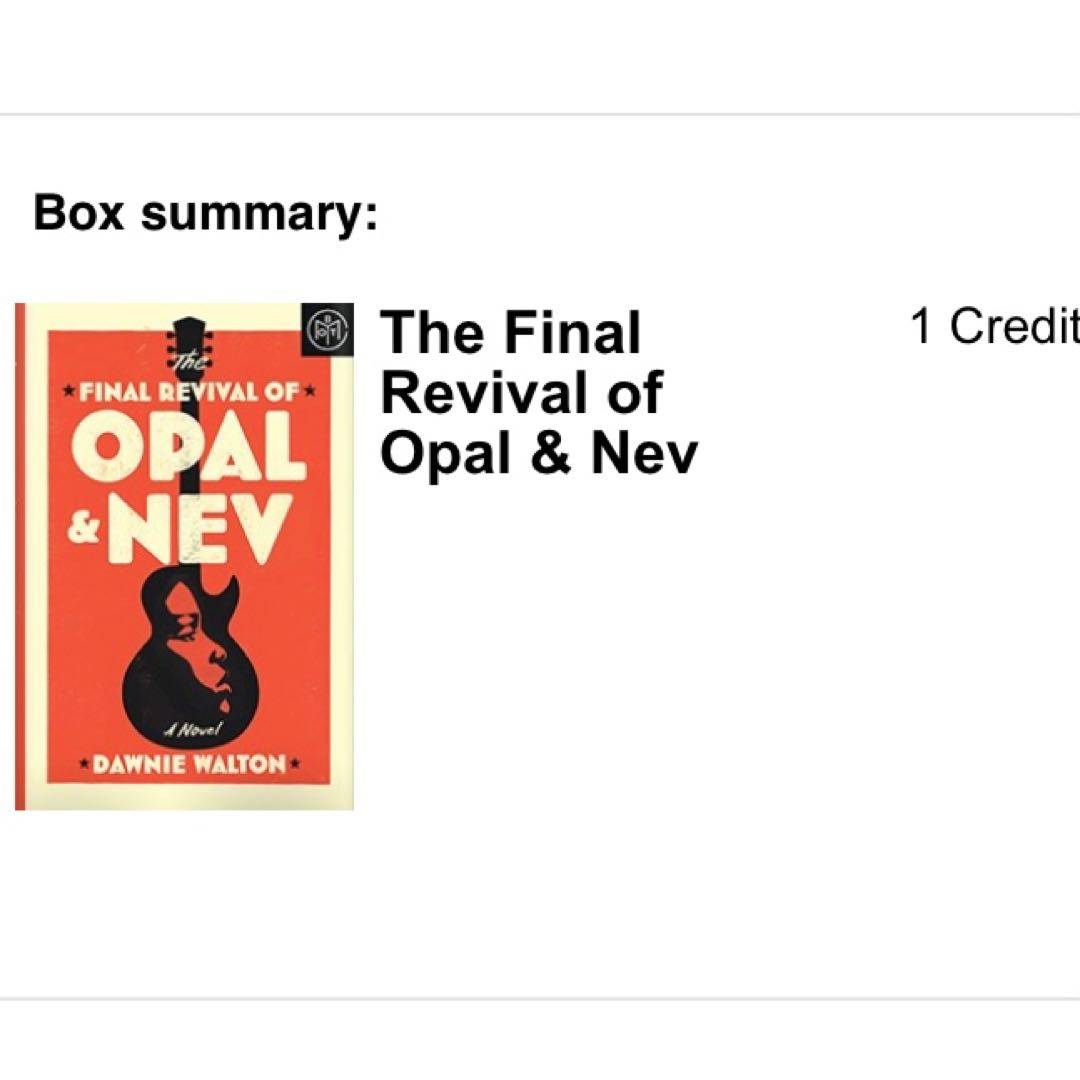The image size is (1080, 1080).
Task: Click the Box summary heading
Action: click(x=206, y=213)
